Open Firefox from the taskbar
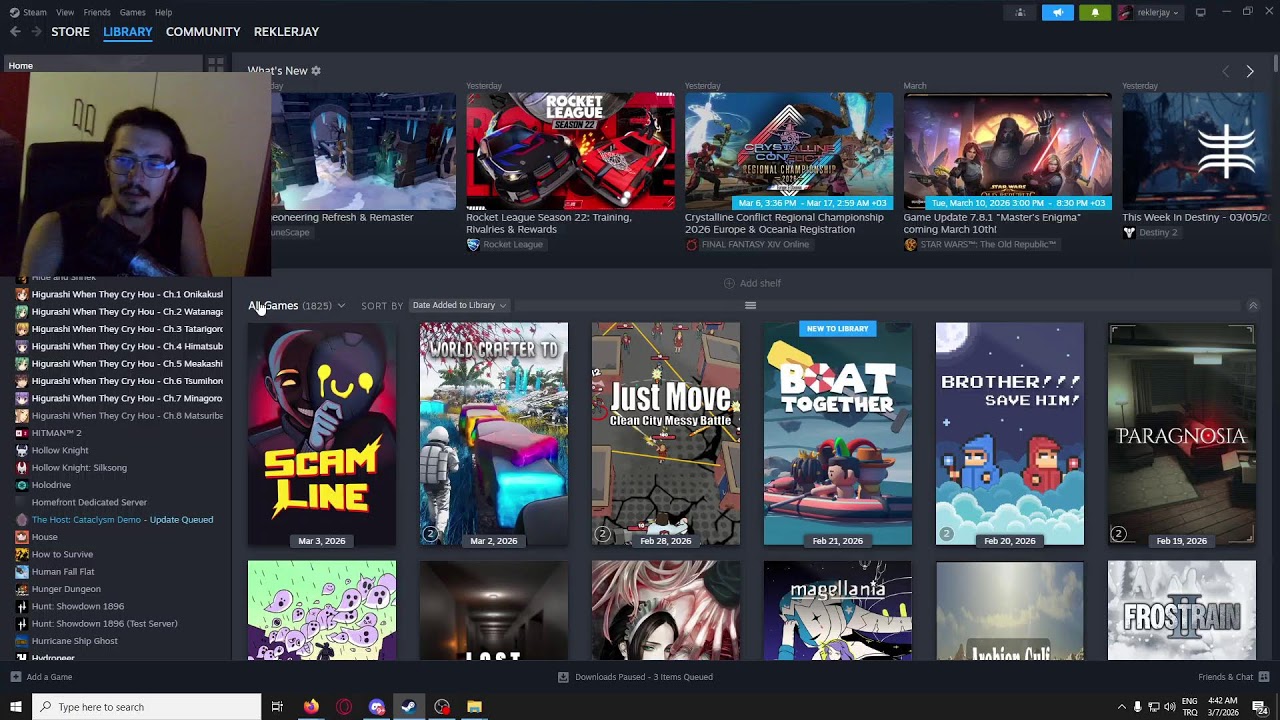Screen dimensions: 1280x720 (311, 707)
